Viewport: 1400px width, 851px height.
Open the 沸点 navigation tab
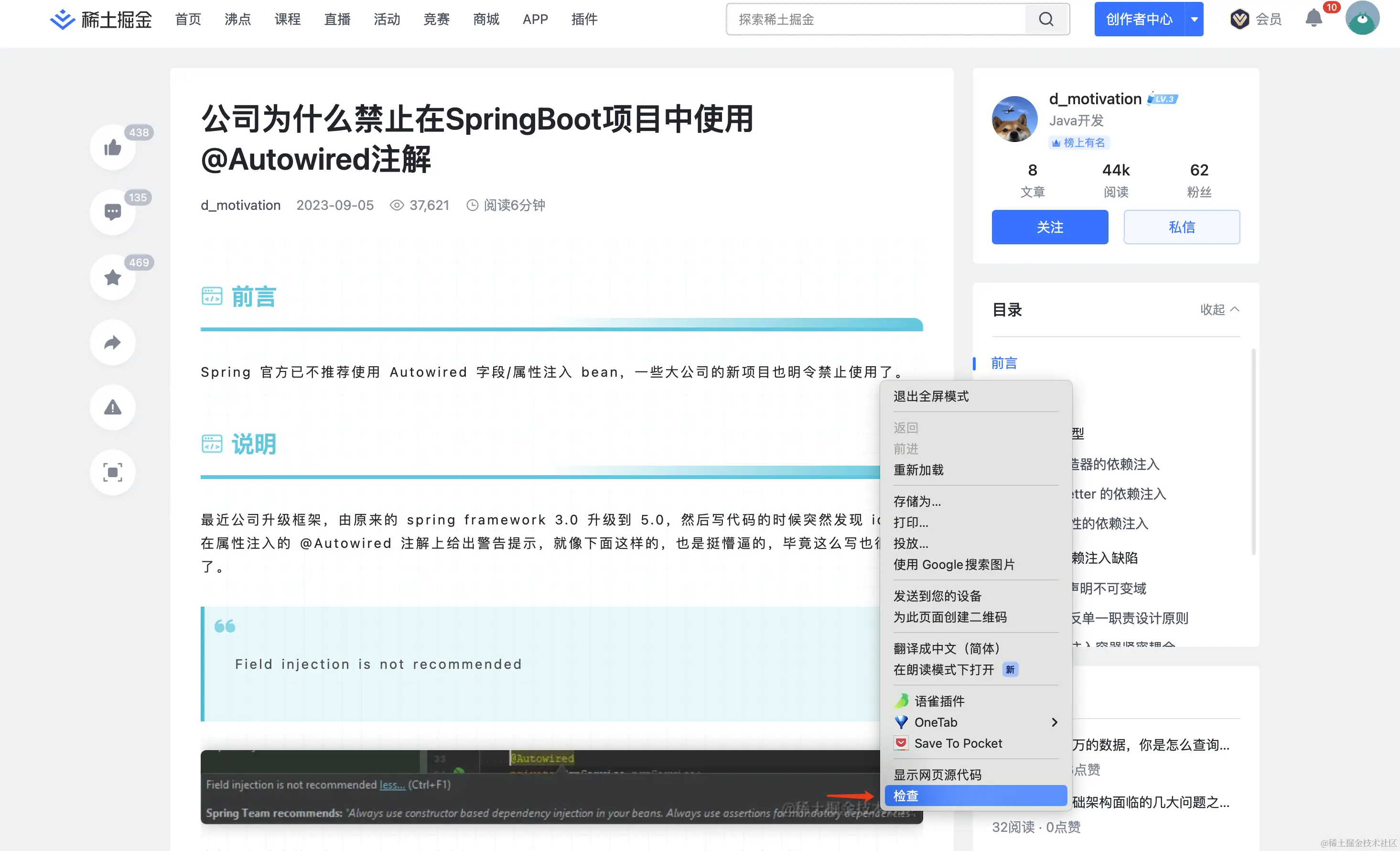pyautogui.click(x=237, y=19)
